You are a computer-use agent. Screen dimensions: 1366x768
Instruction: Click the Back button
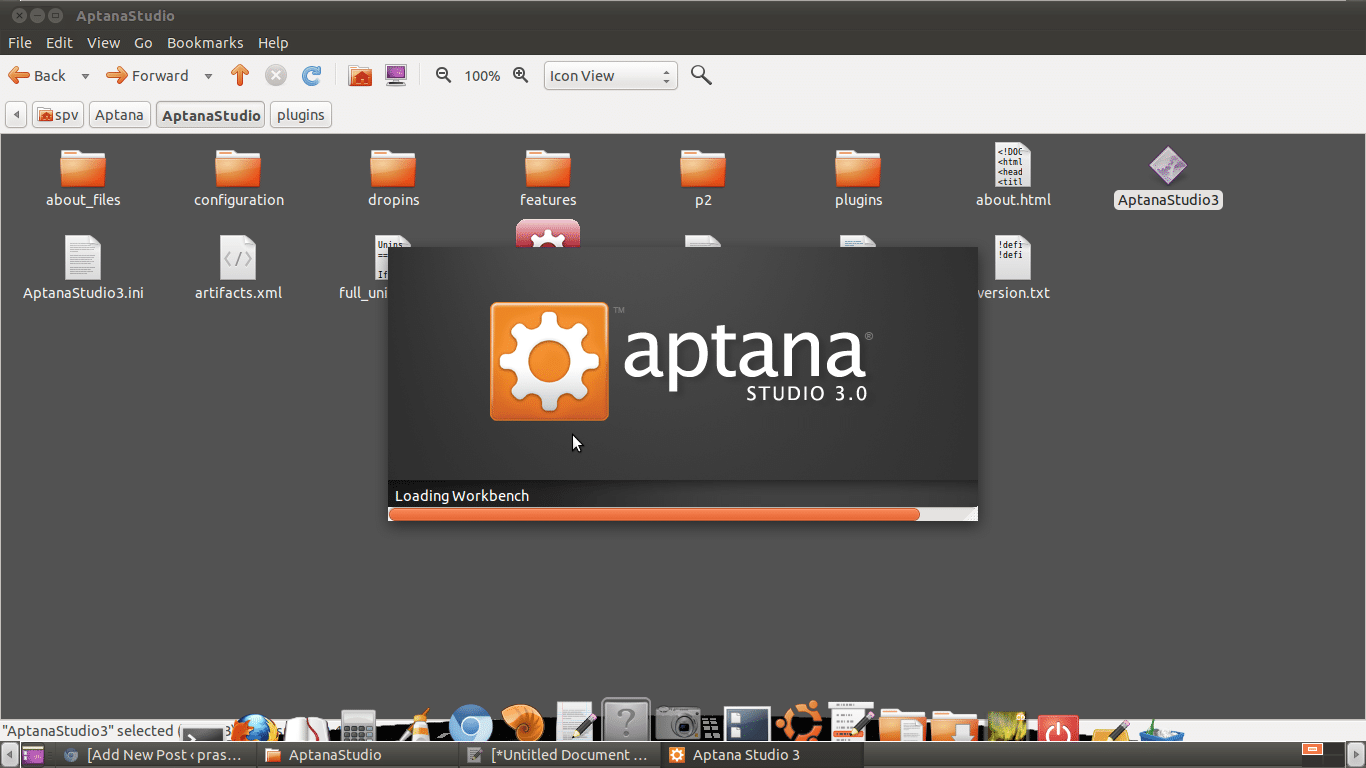pos(38,76)
